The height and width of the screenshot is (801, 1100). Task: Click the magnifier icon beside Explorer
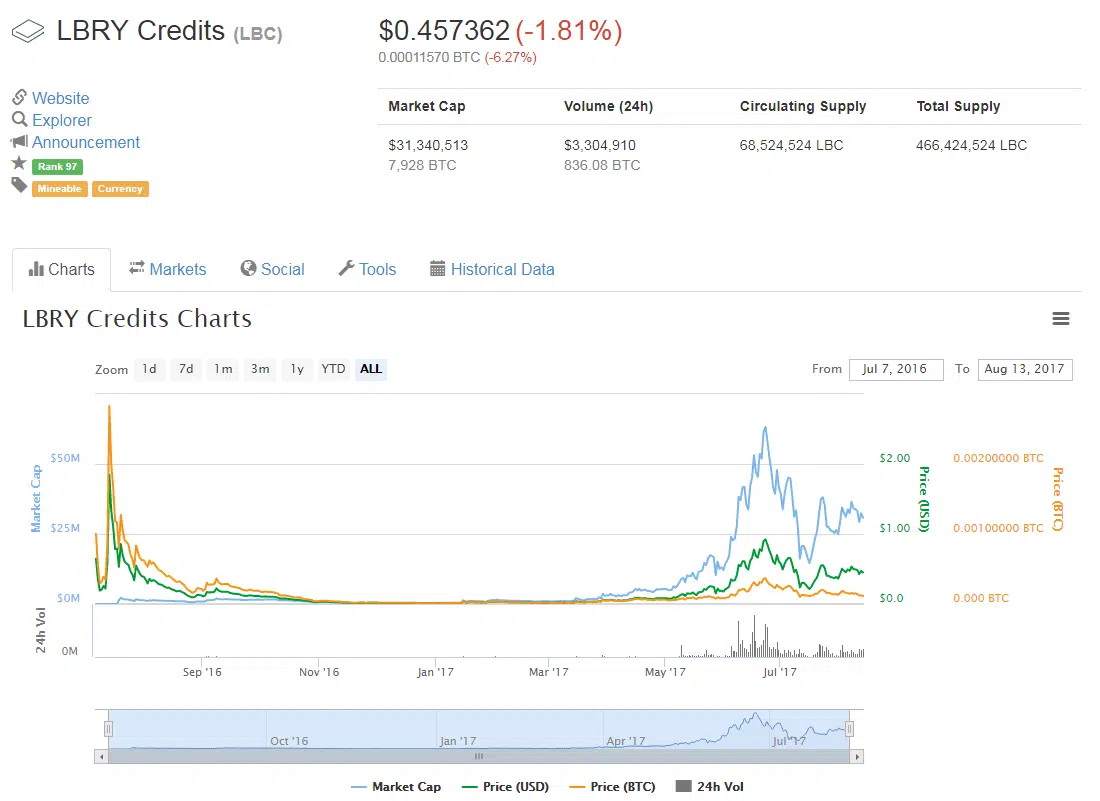tap(20, 119)
